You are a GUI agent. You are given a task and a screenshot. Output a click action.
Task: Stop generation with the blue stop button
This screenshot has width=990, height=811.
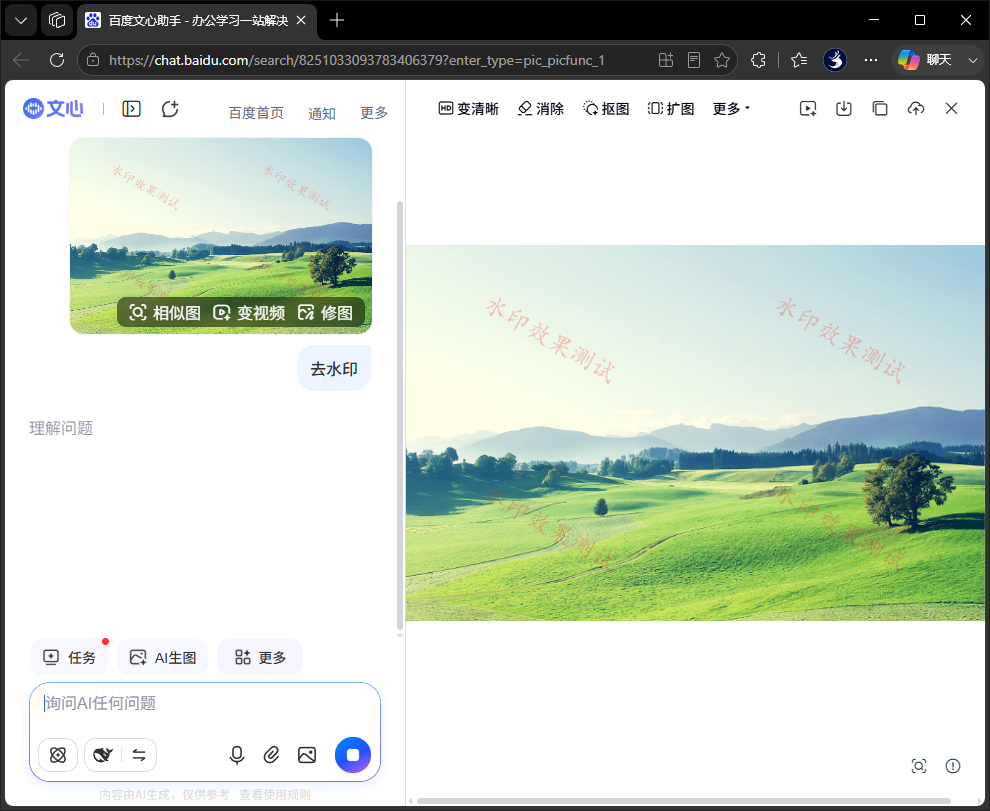point(353,755)
